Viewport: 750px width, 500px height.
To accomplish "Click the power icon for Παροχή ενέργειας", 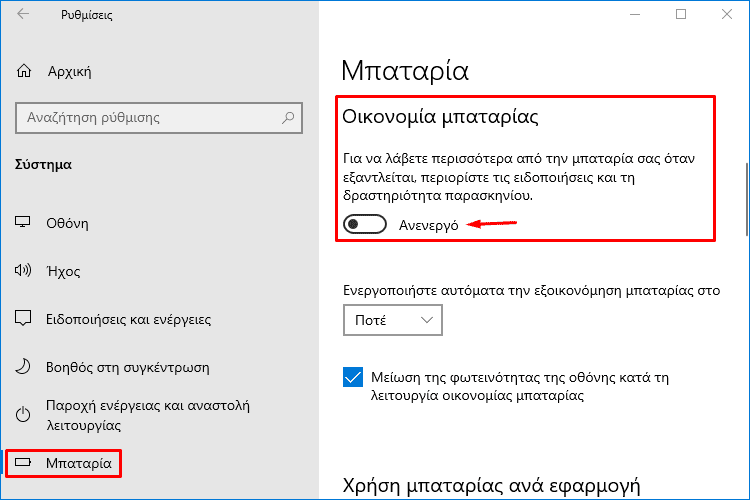I will 23,414.
